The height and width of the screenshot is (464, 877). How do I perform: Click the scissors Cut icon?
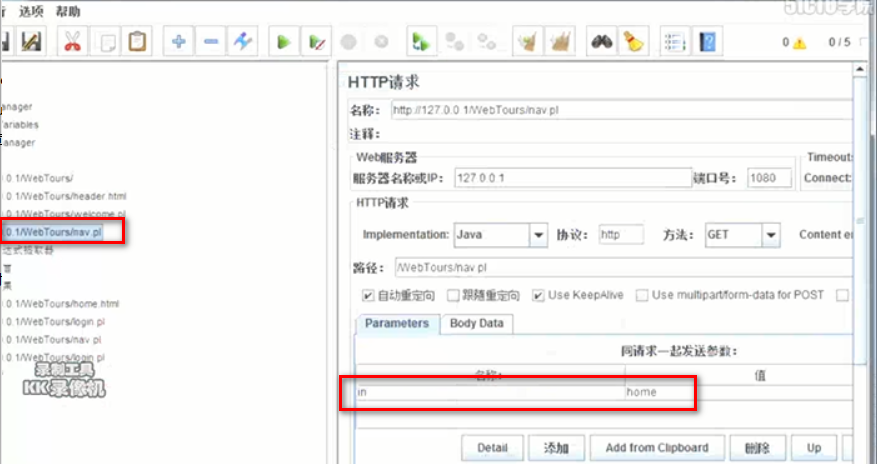pos(72,42)
